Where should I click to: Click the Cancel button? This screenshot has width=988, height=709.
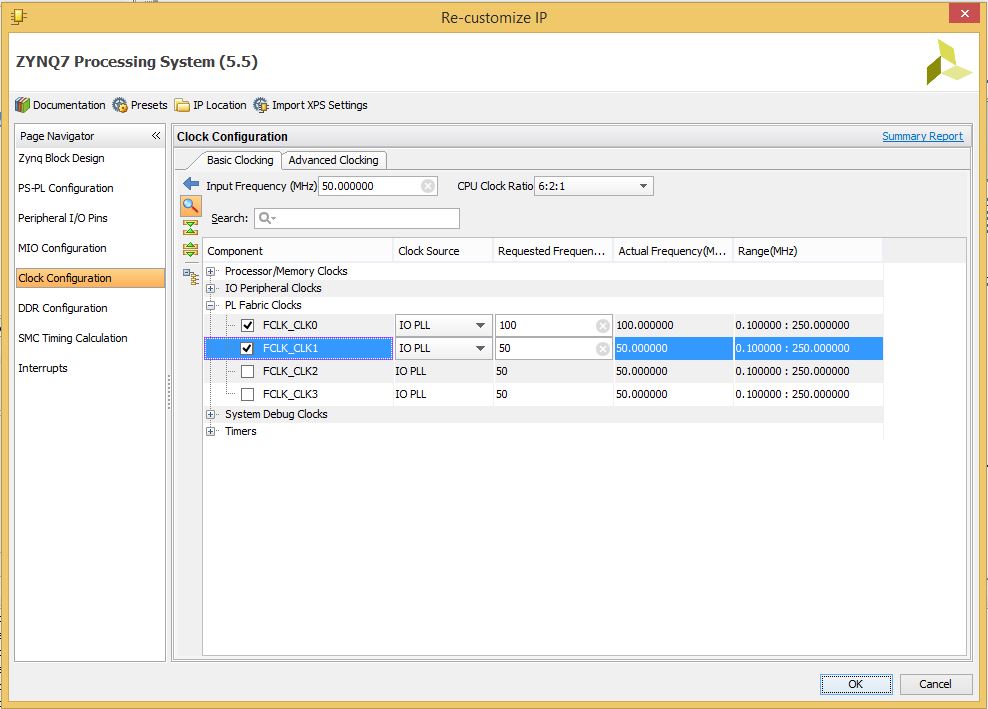[935, 684]
